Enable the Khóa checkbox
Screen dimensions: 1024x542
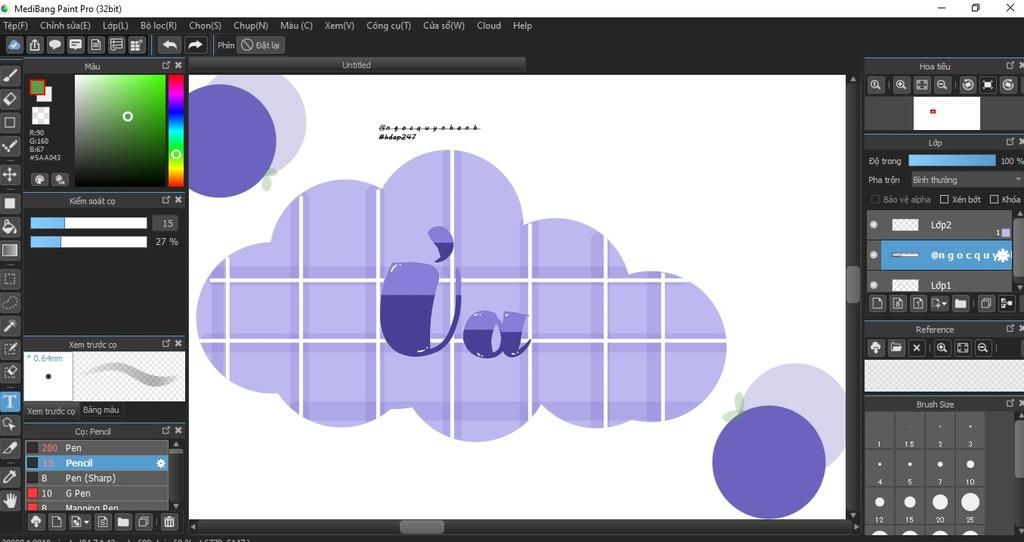coord(994,199)
